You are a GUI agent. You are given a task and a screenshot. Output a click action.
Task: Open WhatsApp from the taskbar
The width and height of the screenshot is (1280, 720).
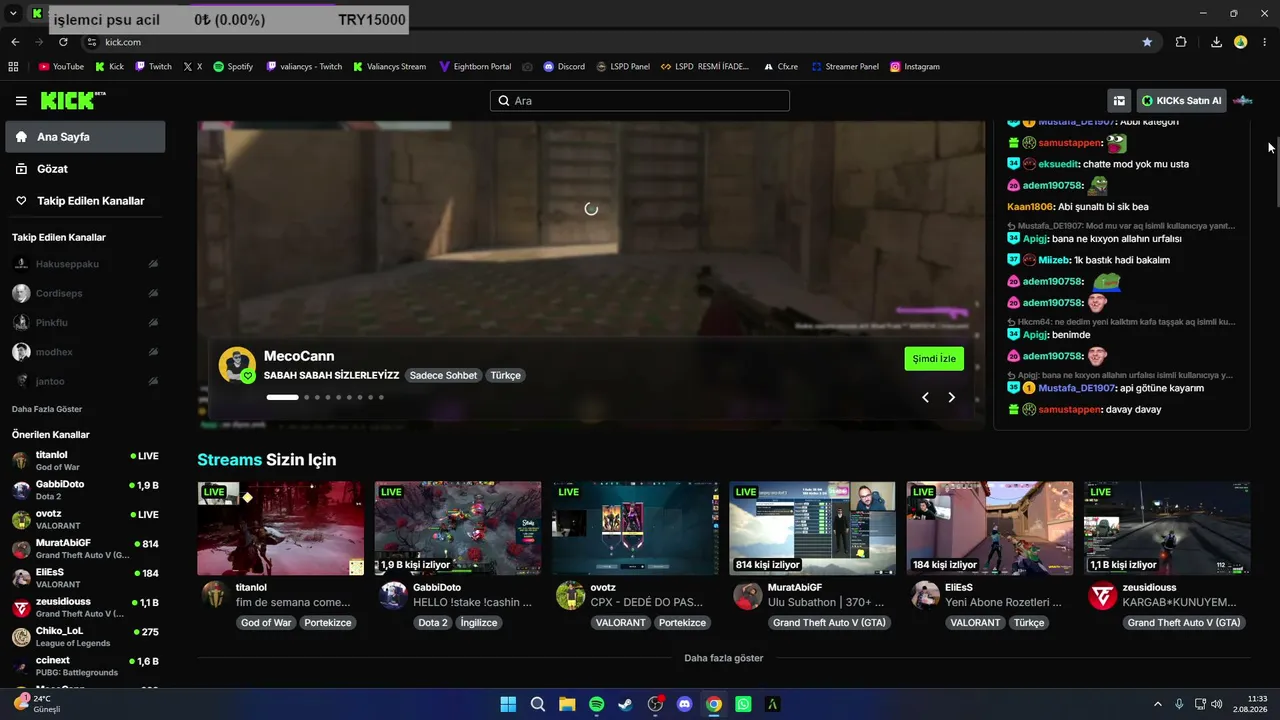tap(743, 704)
